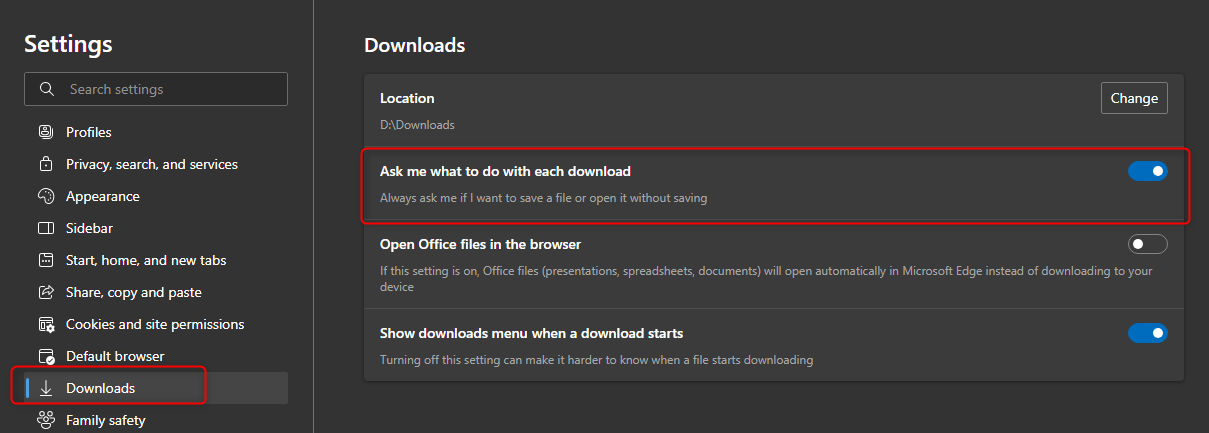
Task: Go to Appearance settings
Action: (156, 196)
